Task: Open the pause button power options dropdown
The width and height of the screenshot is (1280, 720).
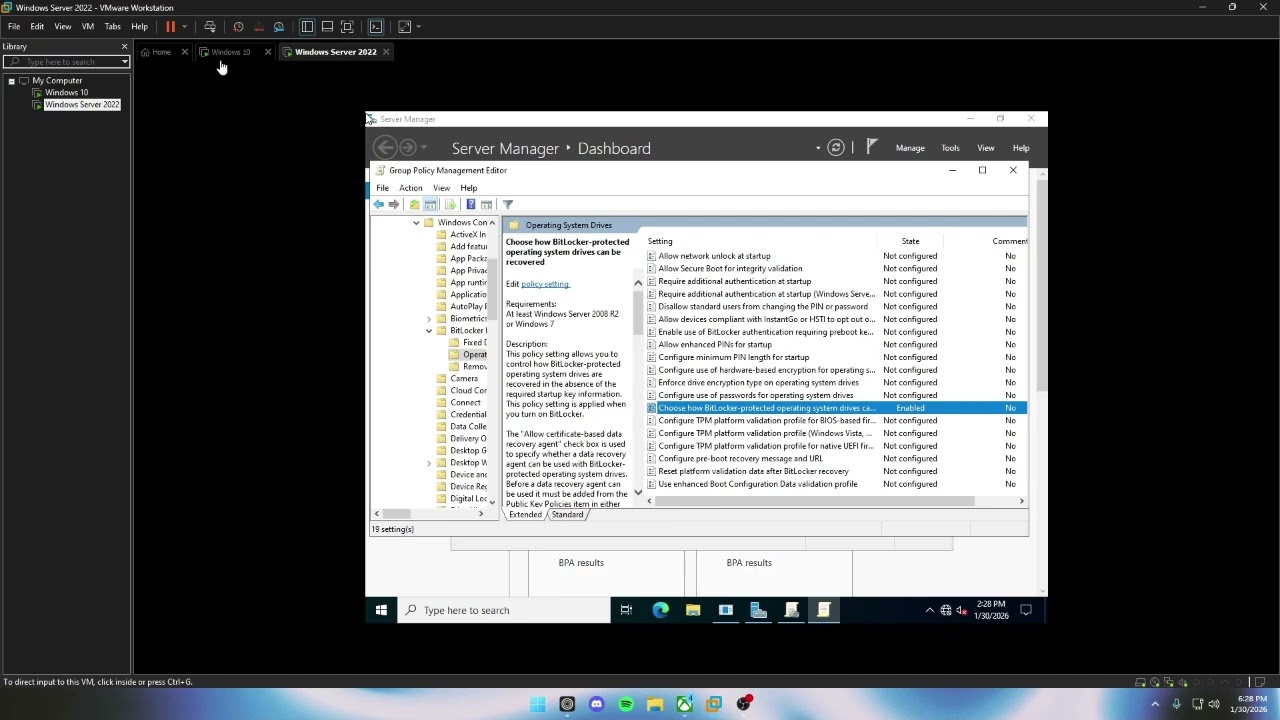Action: click(x=184, y=27)
